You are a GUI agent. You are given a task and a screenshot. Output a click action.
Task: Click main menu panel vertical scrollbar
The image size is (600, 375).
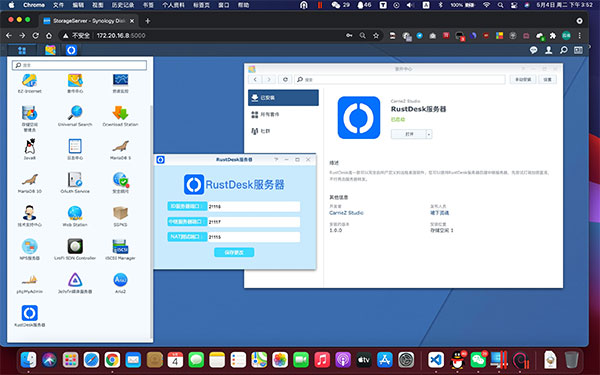click(x=151, y=223)
